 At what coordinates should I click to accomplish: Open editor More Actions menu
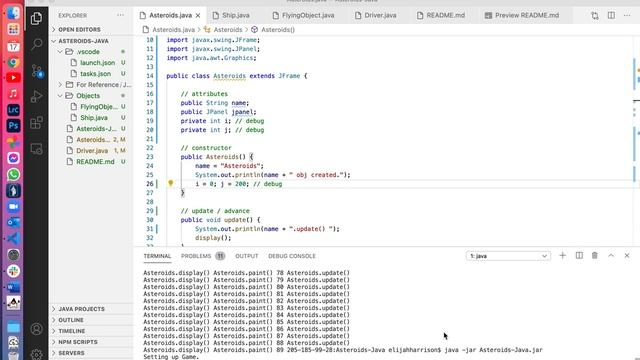click(627, 16)
